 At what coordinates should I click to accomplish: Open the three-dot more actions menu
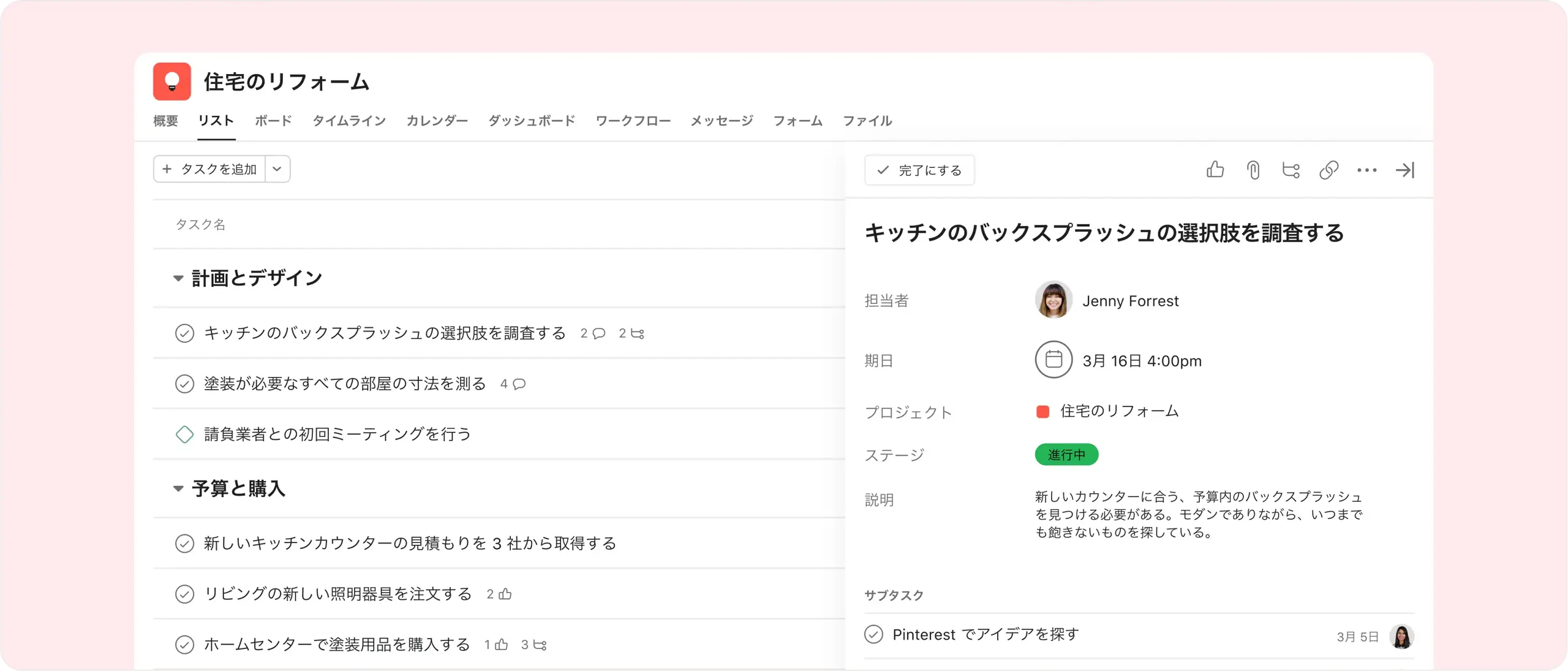[x=1366, y=170]
